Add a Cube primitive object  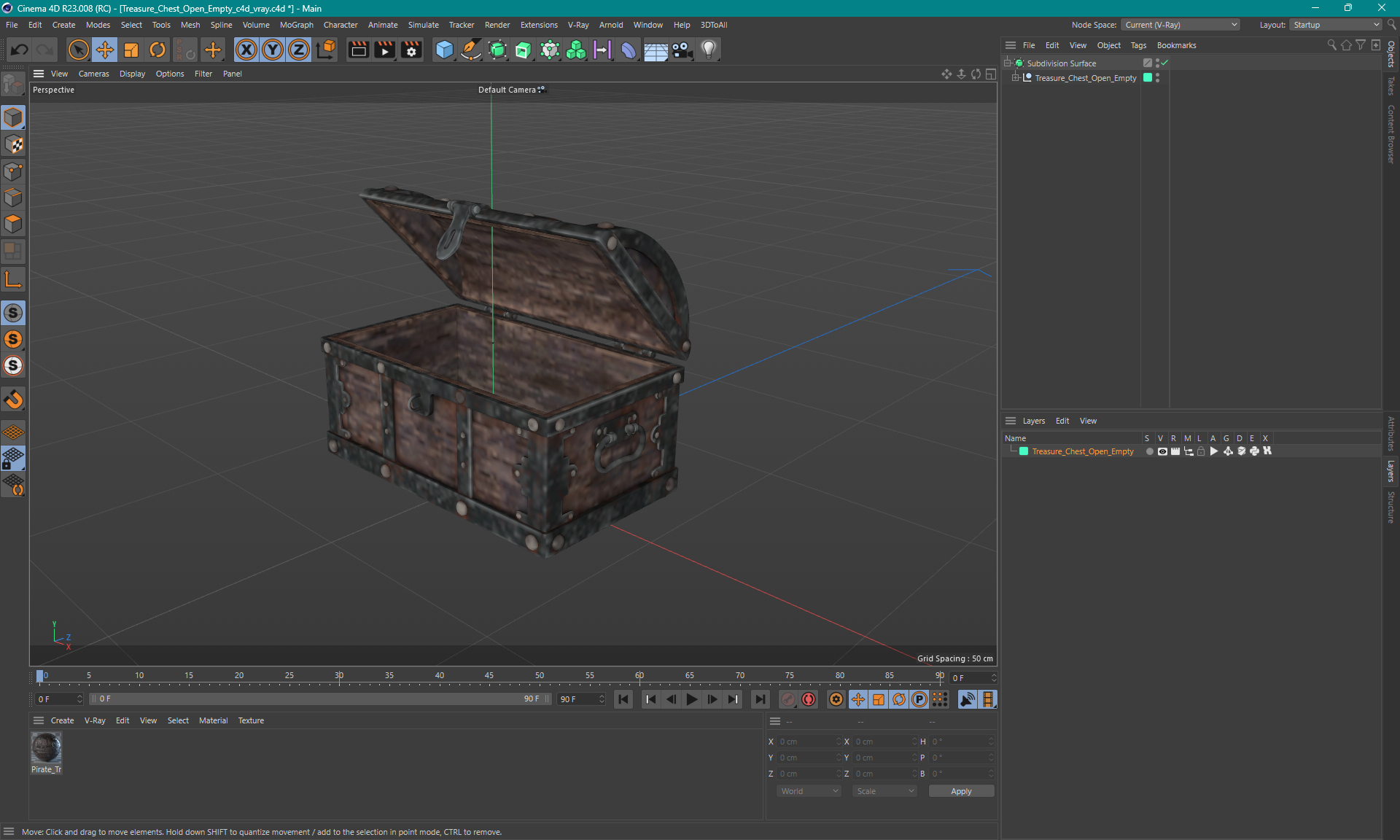point(444,50)
